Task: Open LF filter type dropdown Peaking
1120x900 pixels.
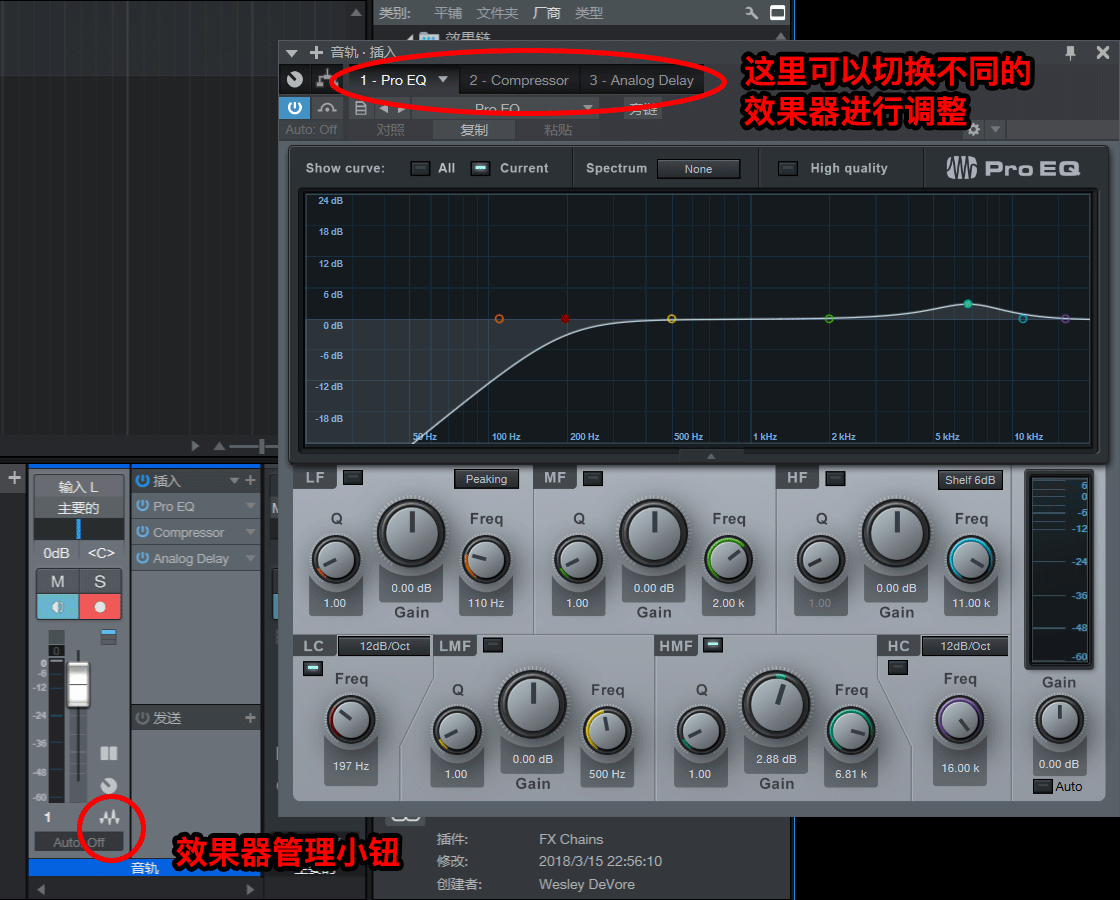Action: point(486,479)
